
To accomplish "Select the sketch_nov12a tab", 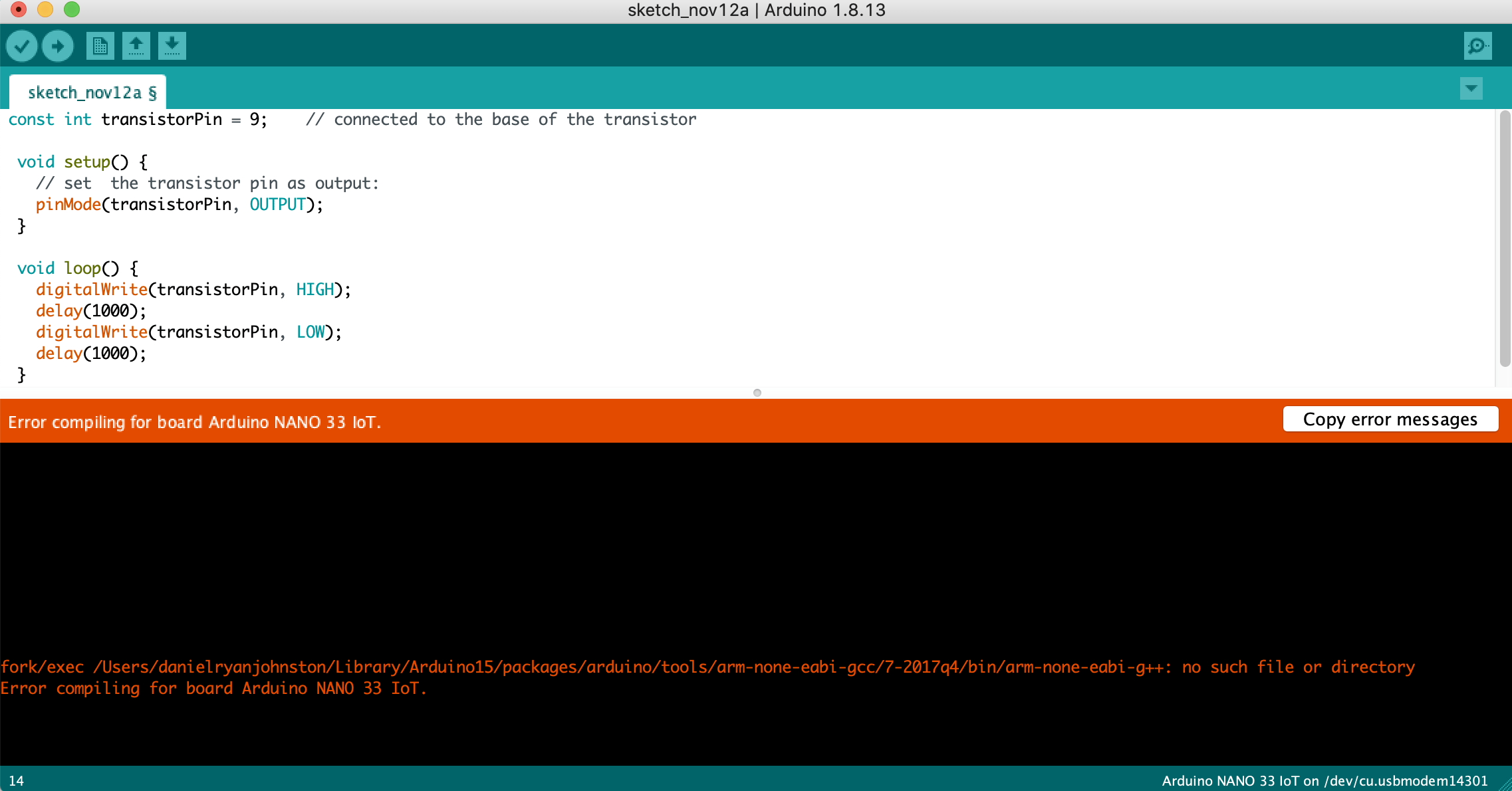I will coord(88,92).
